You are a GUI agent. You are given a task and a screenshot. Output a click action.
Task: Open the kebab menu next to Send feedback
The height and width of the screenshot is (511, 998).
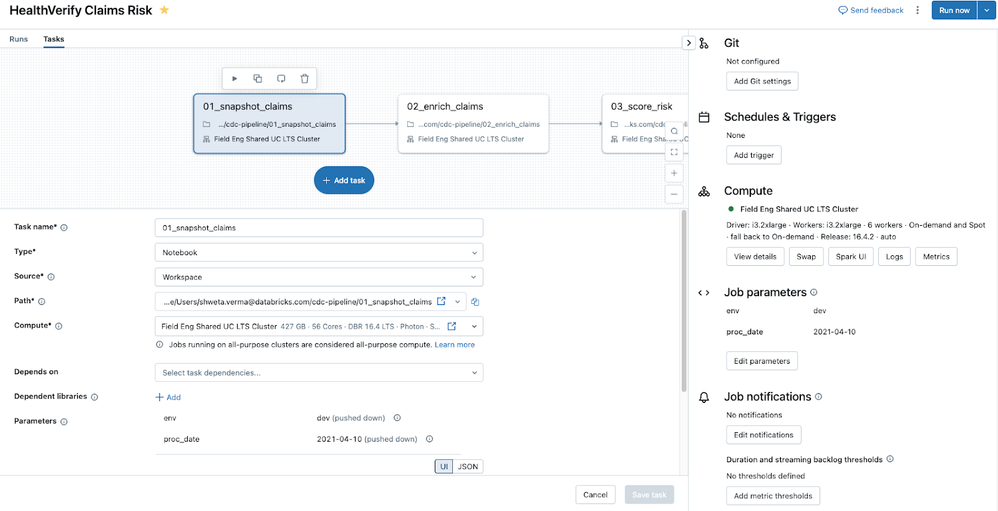917,10
